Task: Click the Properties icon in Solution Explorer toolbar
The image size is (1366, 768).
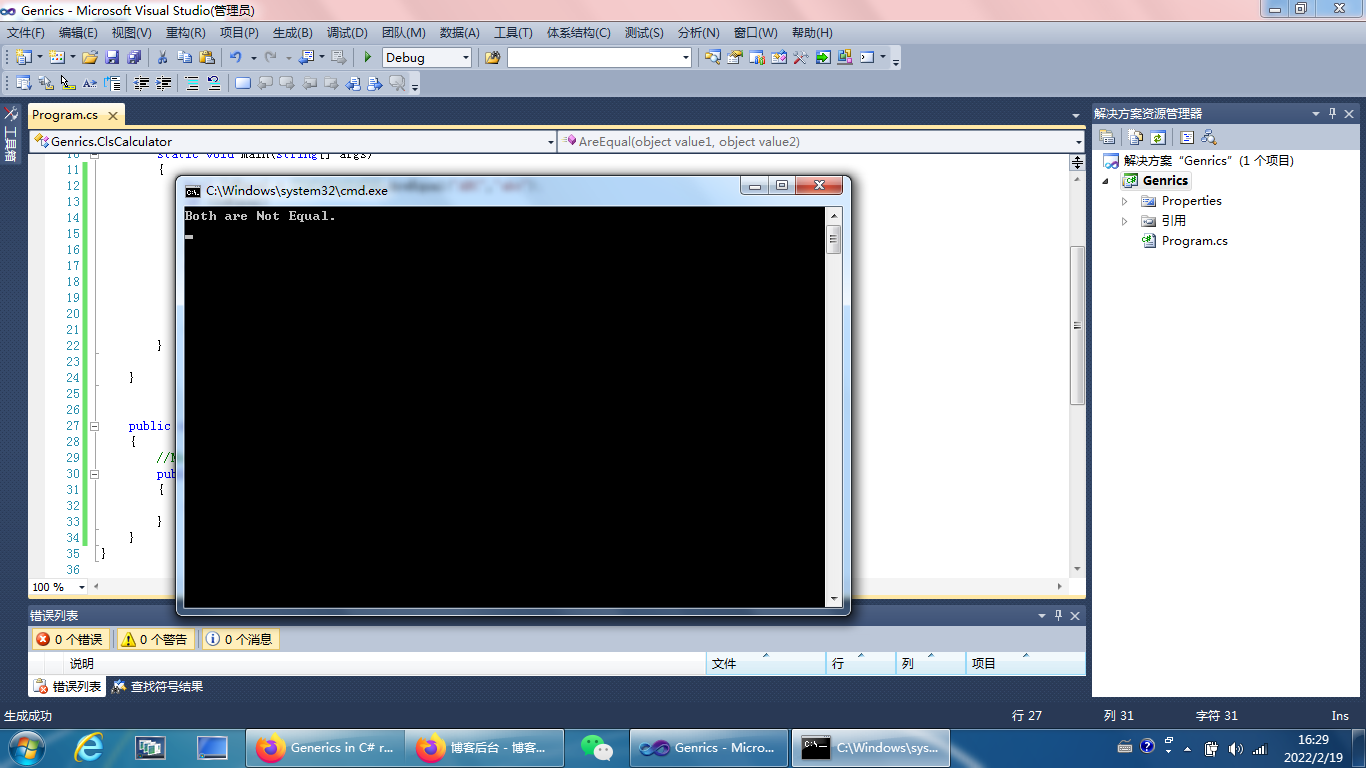Action: [x=1107, y=137]
